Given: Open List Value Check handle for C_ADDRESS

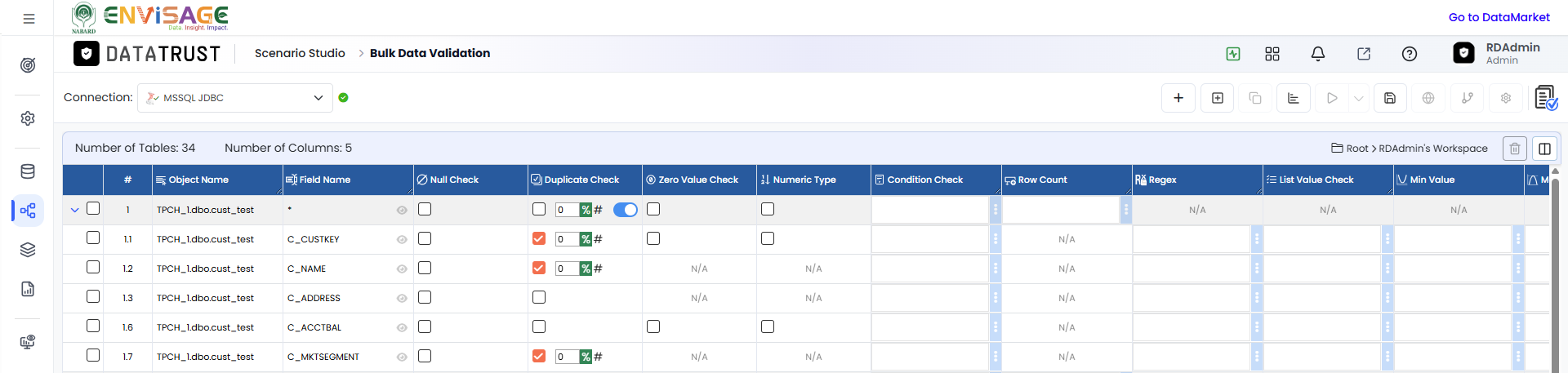Looking at the screenshot, I should [x=1388, y=298].
